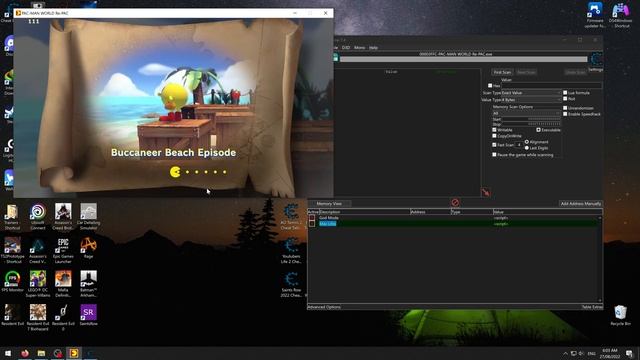Viewport: 640px width, 360px height.
Task: Open the memory region All dropdown
Action: 527,113
